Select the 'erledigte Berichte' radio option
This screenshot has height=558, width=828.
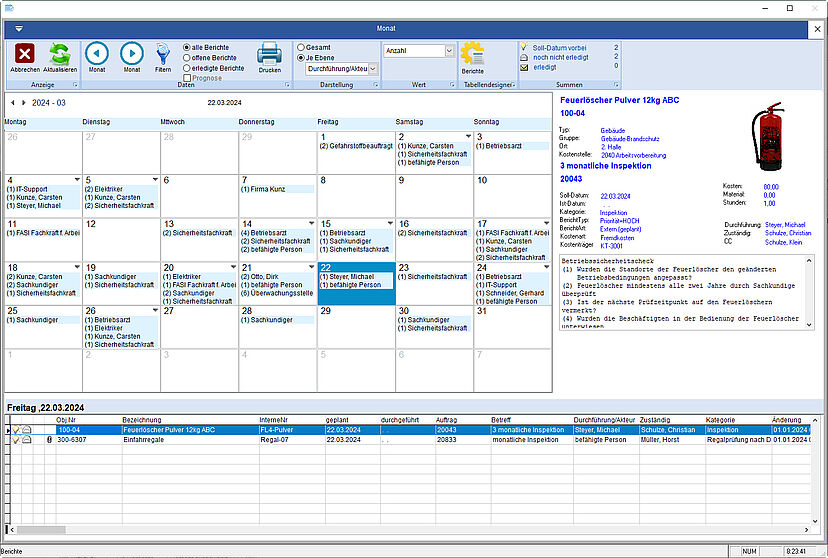pos(187,68)
